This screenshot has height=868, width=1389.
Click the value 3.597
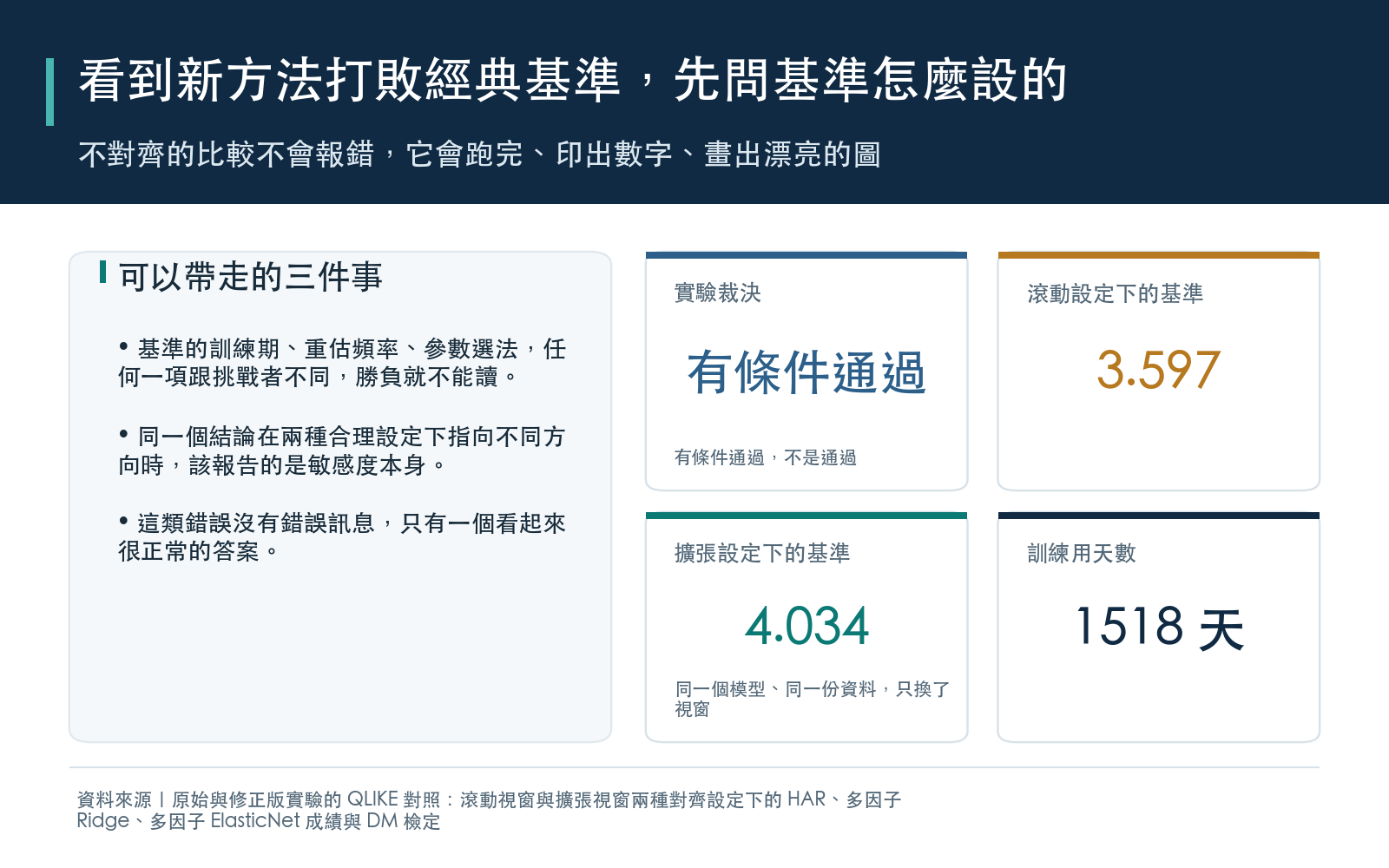[x=1158, y=370]
